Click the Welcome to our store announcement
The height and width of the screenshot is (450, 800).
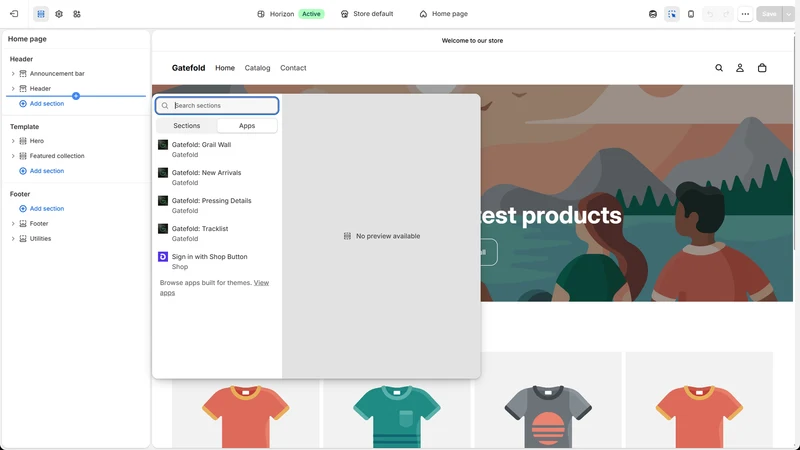pyautogui.click(x=472, y=41)
